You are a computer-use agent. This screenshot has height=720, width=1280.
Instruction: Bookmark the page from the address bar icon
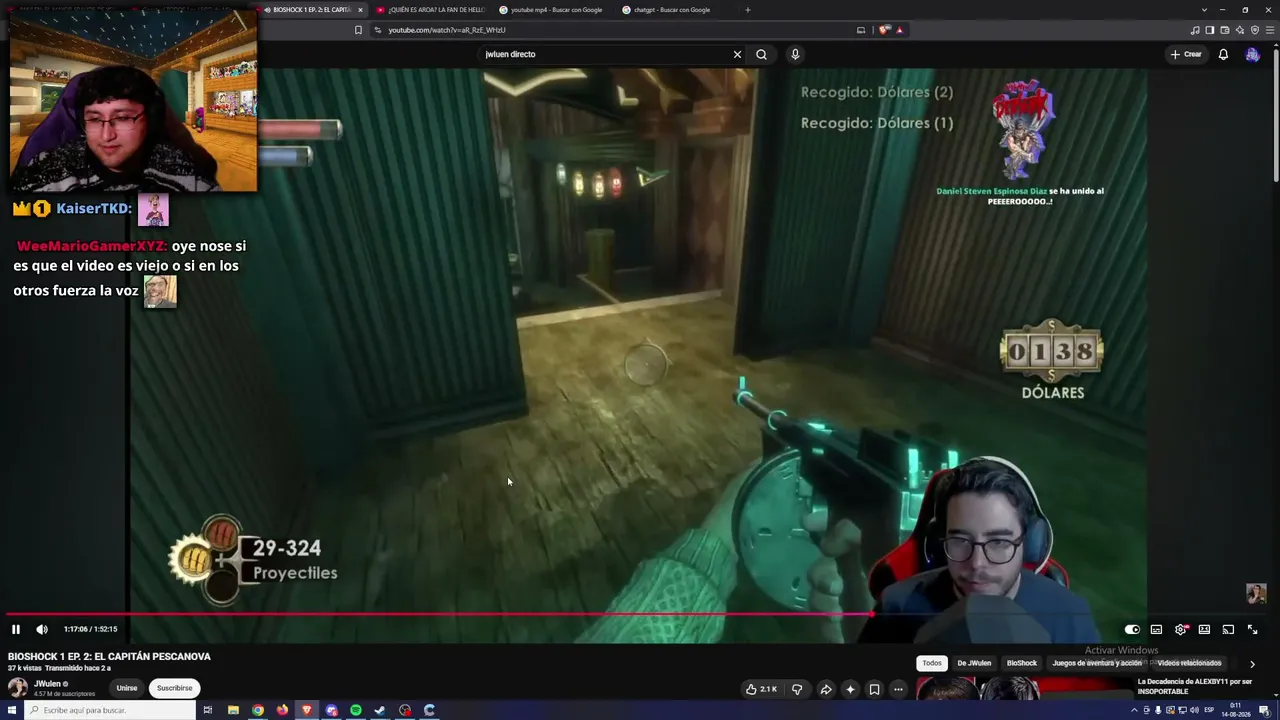point(358,30)
